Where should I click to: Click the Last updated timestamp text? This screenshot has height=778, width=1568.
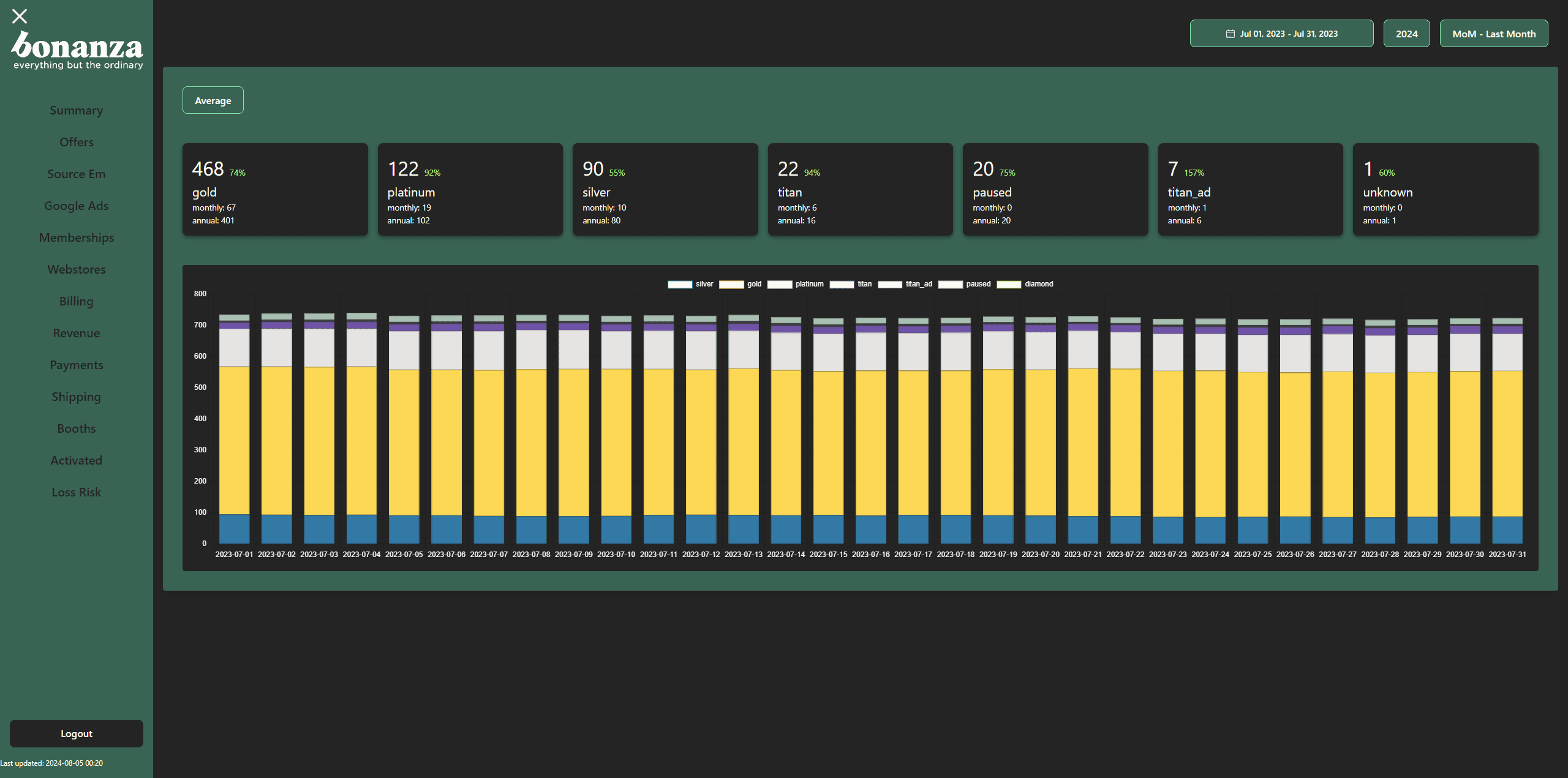point(51,763)
